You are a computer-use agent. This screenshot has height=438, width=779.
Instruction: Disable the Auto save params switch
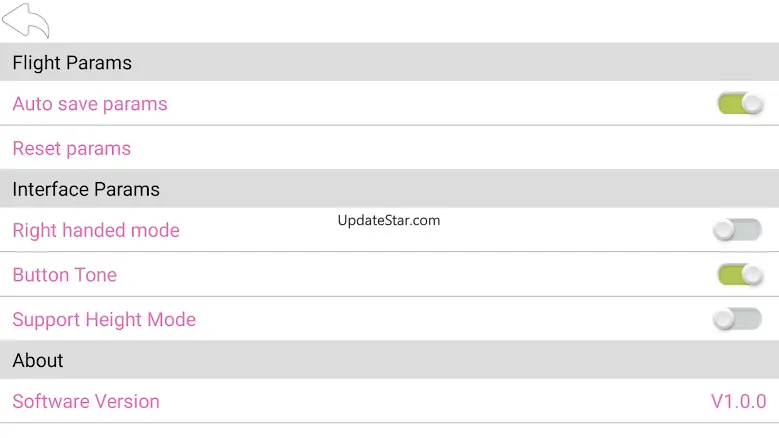(x=740, y=103)
